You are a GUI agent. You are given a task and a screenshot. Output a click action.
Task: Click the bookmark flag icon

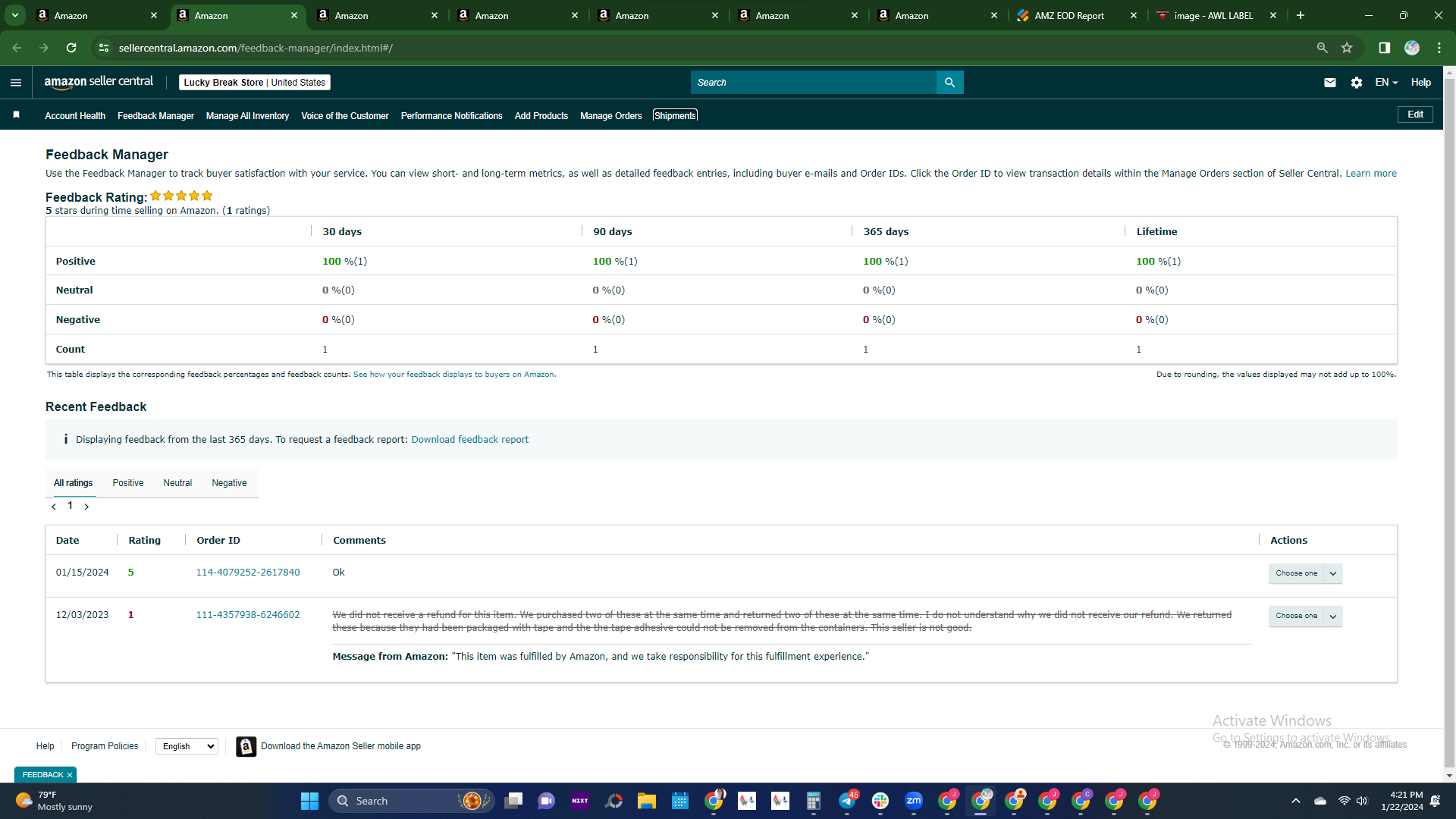coord(16,115)
